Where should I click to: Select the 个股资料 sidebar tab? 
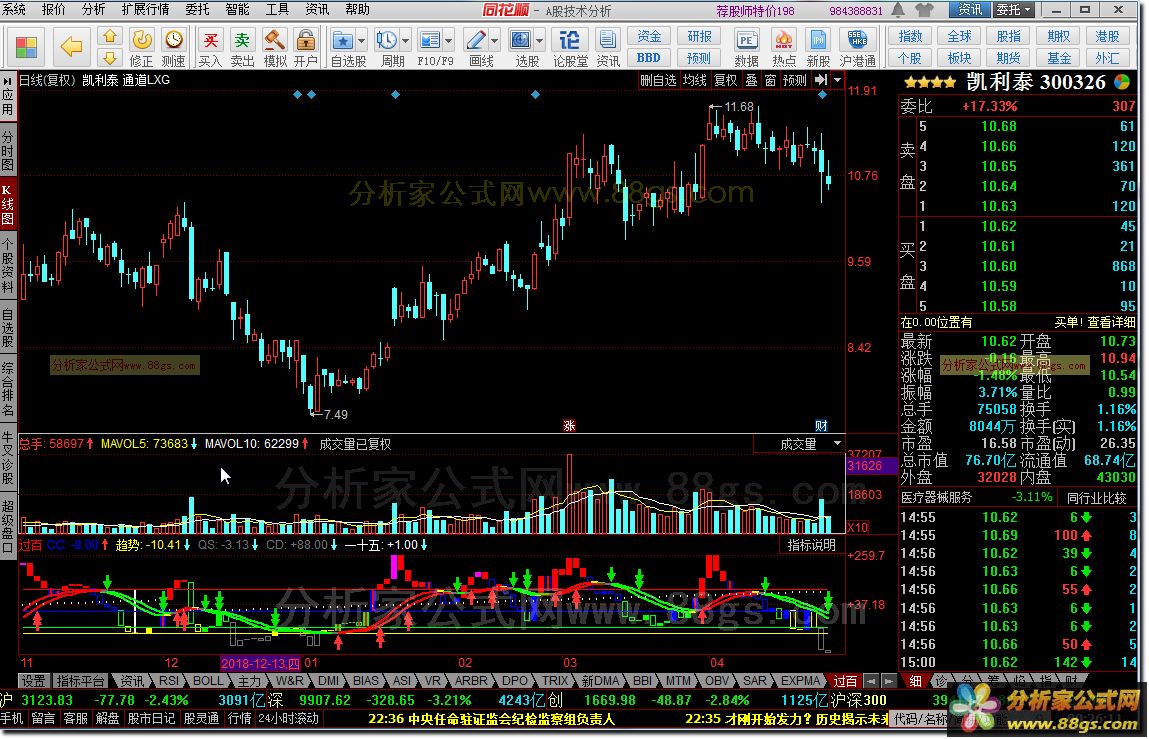(x=7, y=264)
